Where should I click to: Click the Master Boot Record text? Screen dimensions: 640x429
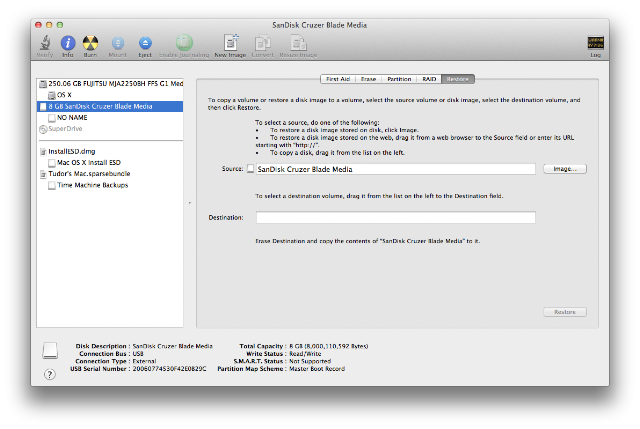tap(317, 369)
